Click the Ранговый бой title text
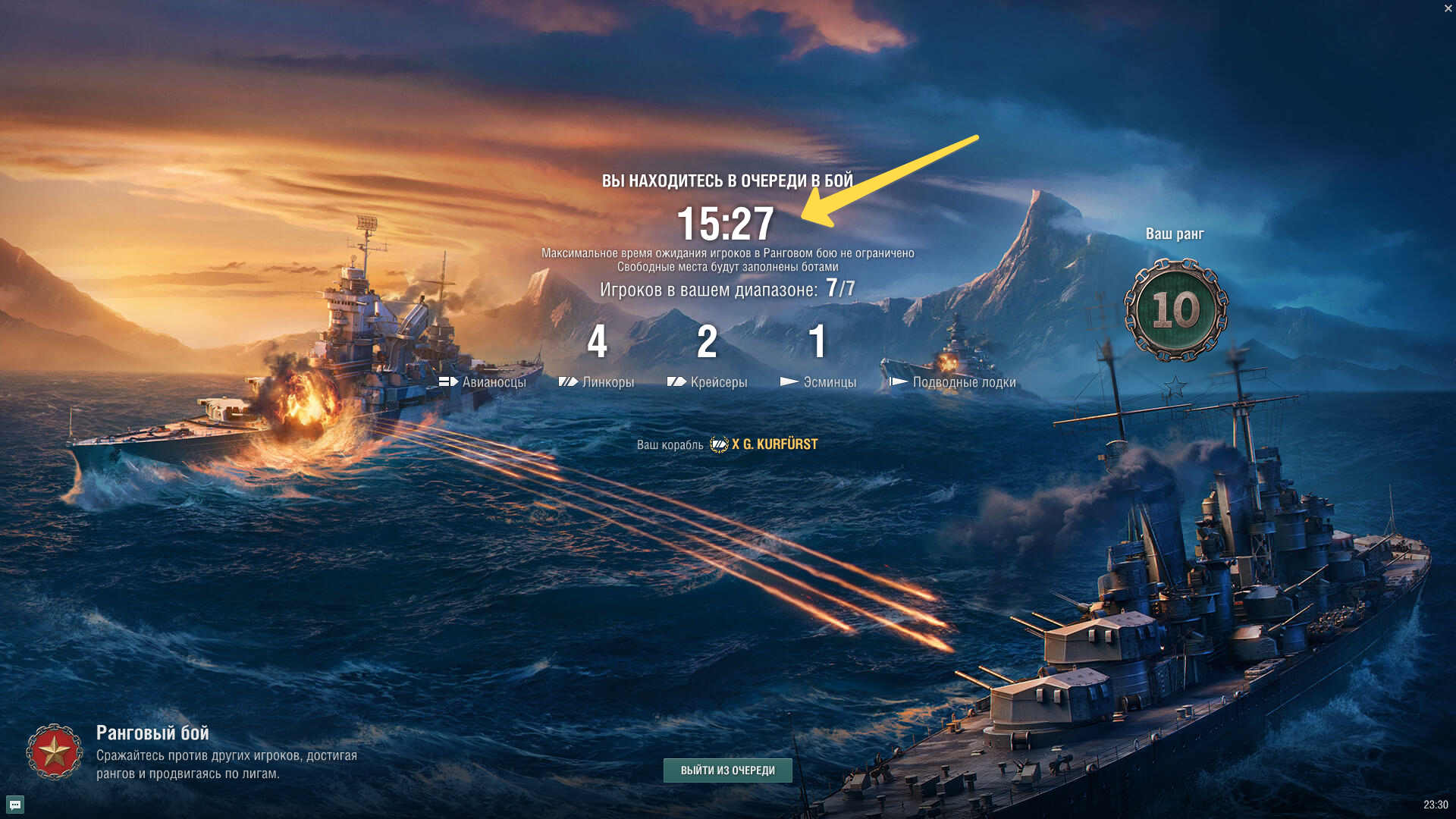 (x=152, y=733)
